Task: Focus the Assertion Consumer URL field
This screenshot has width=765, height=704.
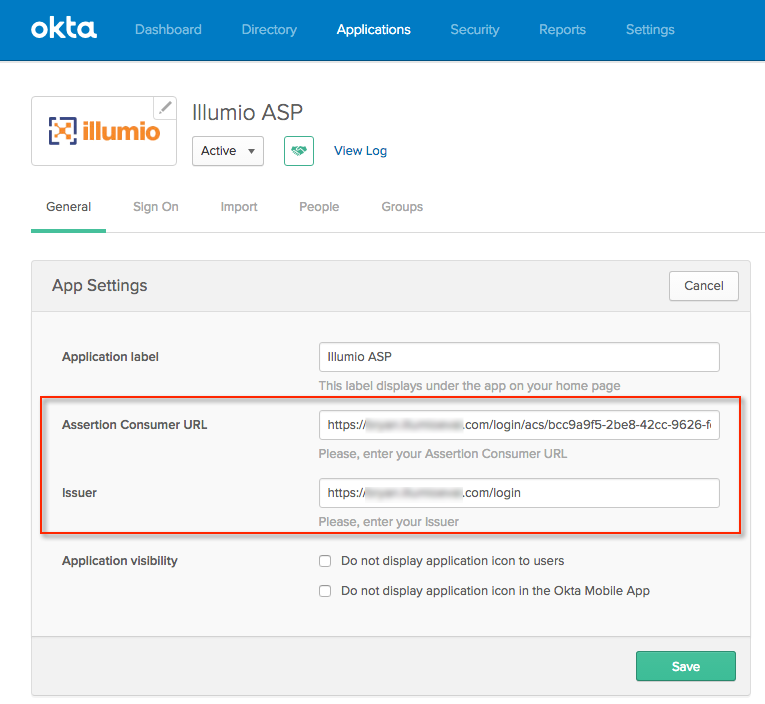Action: click(x=519, y=425)
